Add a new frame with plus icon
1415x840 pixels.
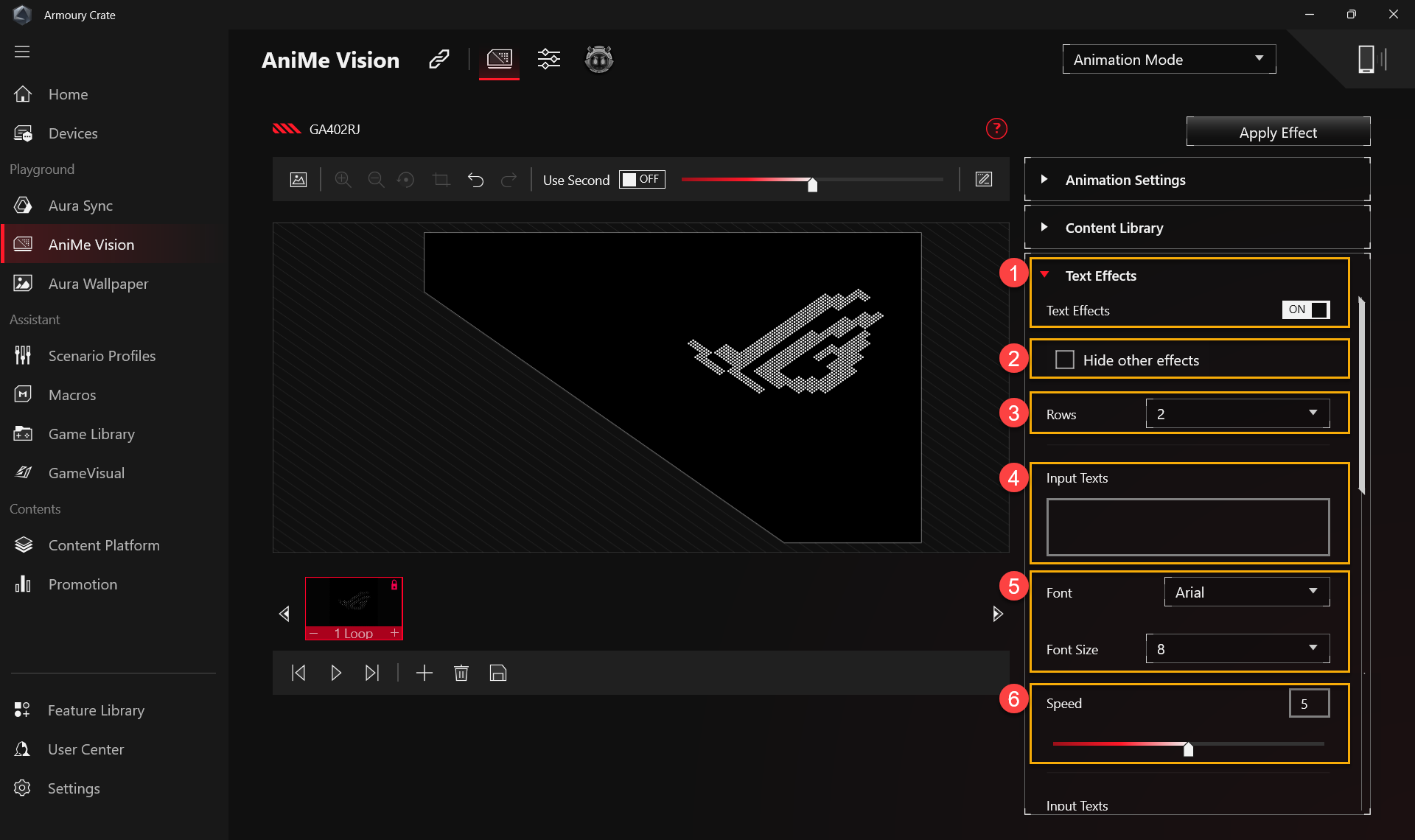pos(424,673)
